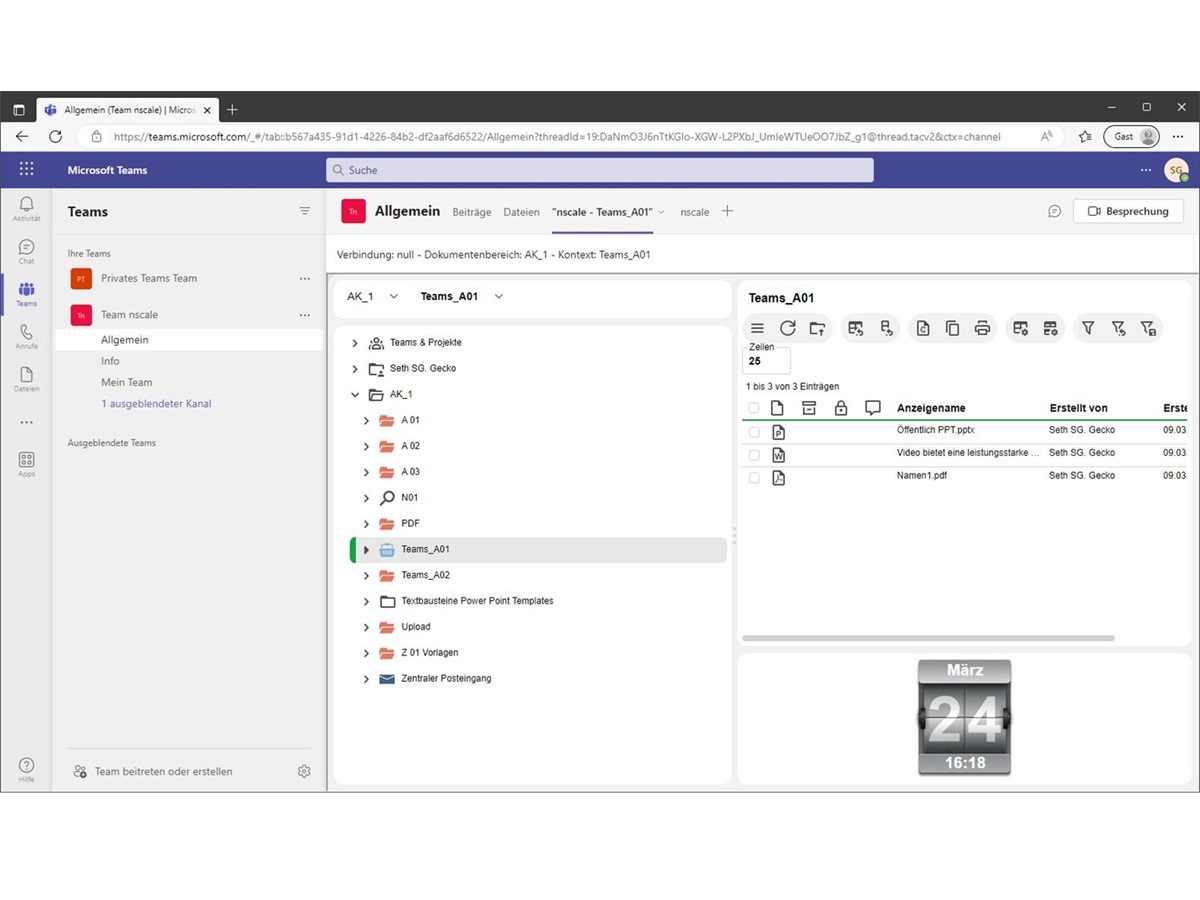This screenshot has height=900, width=1200.
Task: Click the Teams Suche search box
Action: pyautogui.click(x=599, y=170)
